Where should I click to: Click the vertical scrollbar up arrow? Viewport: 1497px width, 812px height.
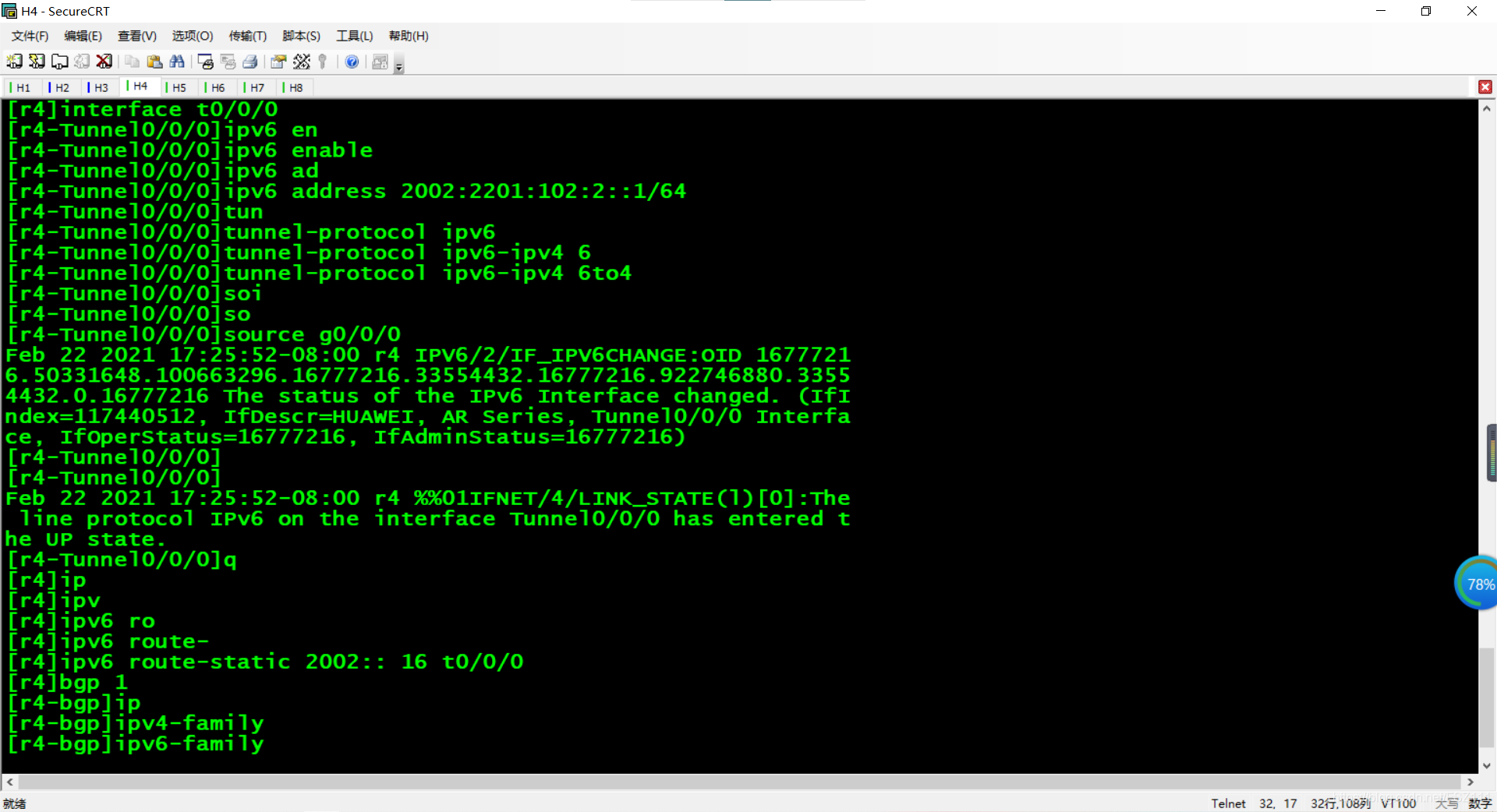[x=1487, y=109]
